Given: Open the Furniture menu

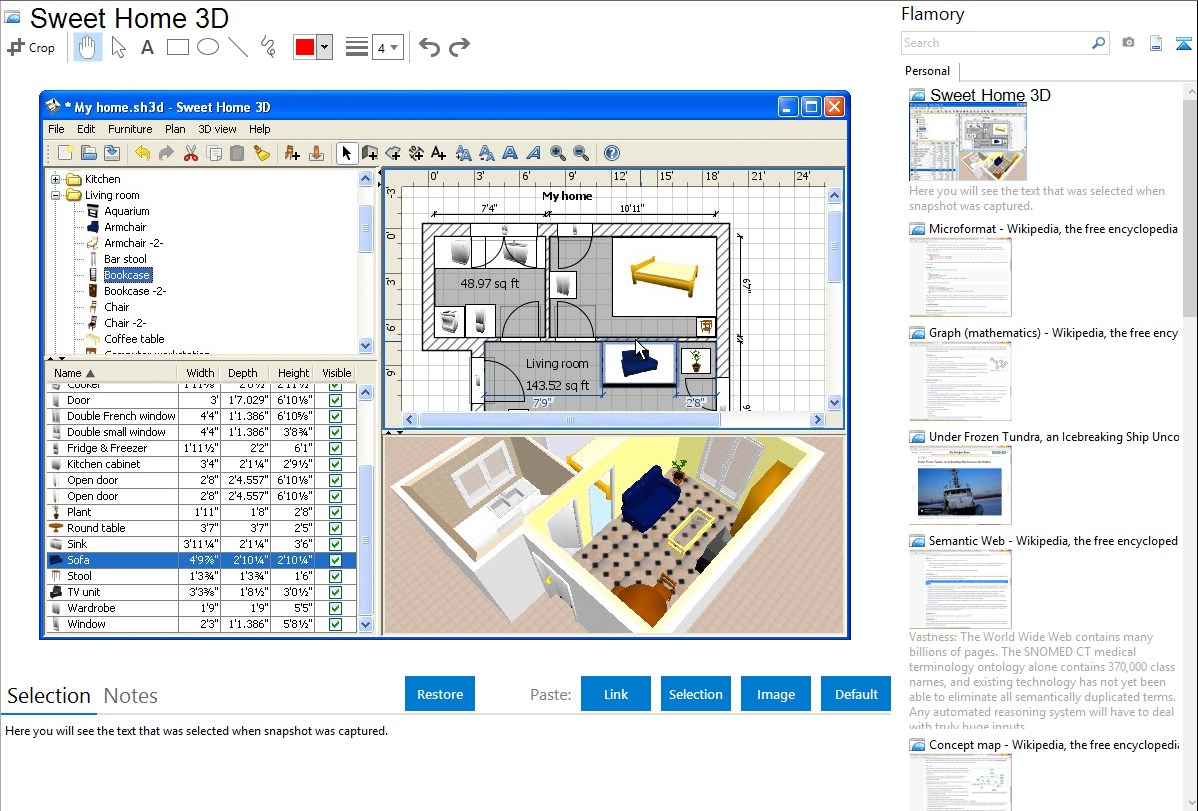Looking at the screenshot, I should point(130,129).
